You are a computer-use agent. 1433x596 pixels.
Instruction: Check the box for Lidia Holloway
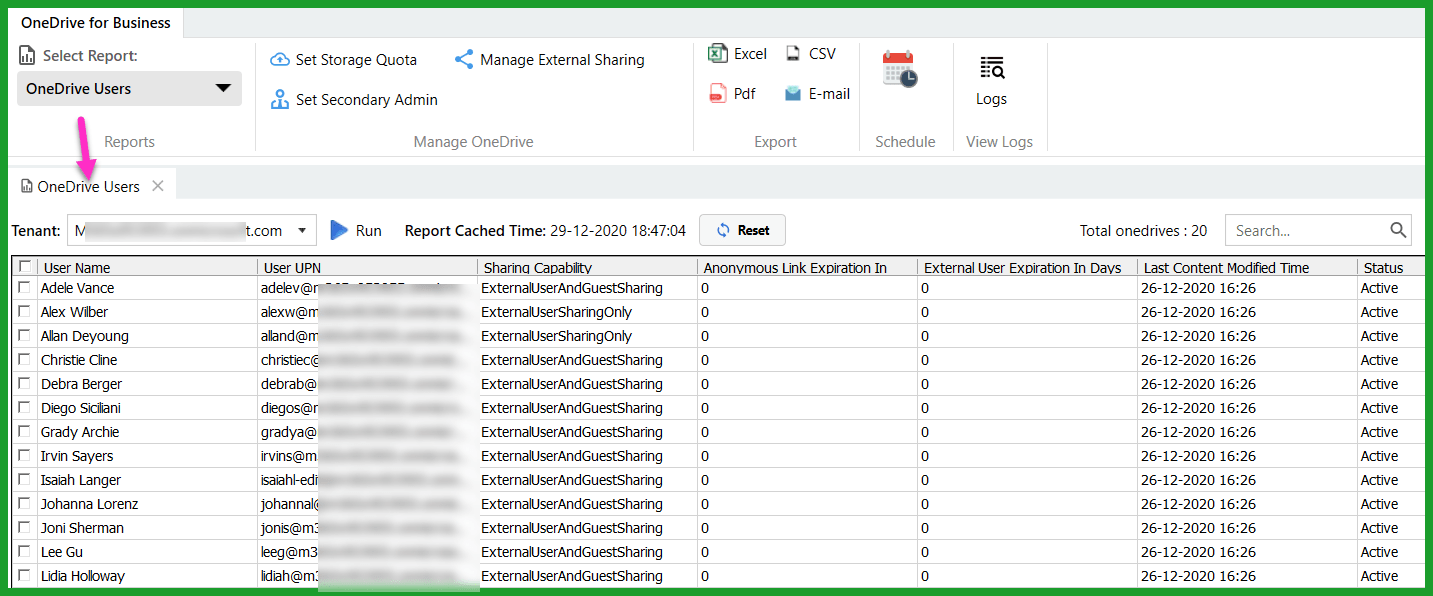click(x=24, y=576)
